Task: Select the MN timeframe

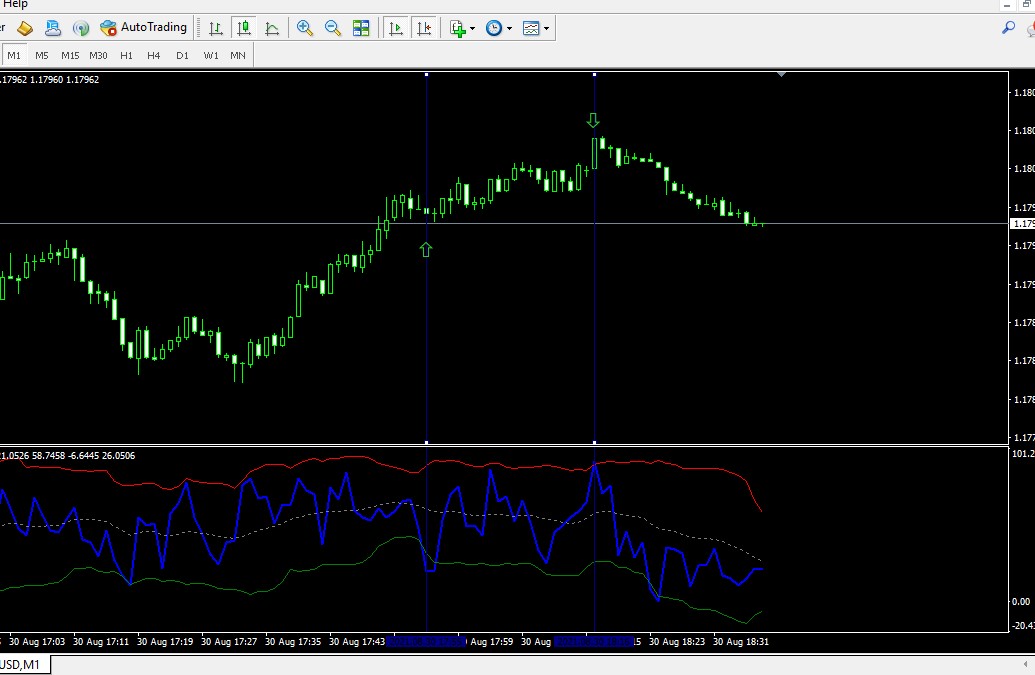Action: click(x=238, y=55)
